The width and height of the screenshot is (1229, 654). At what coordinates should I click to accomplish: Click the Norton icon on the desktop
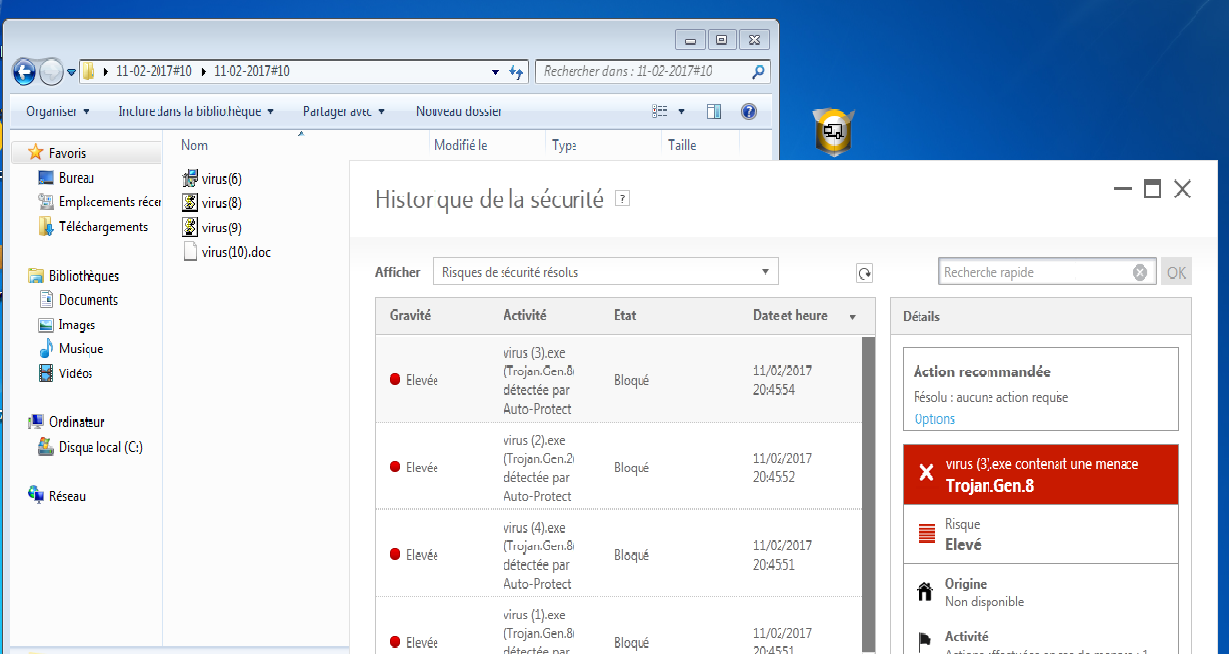(x=833, y=131)
